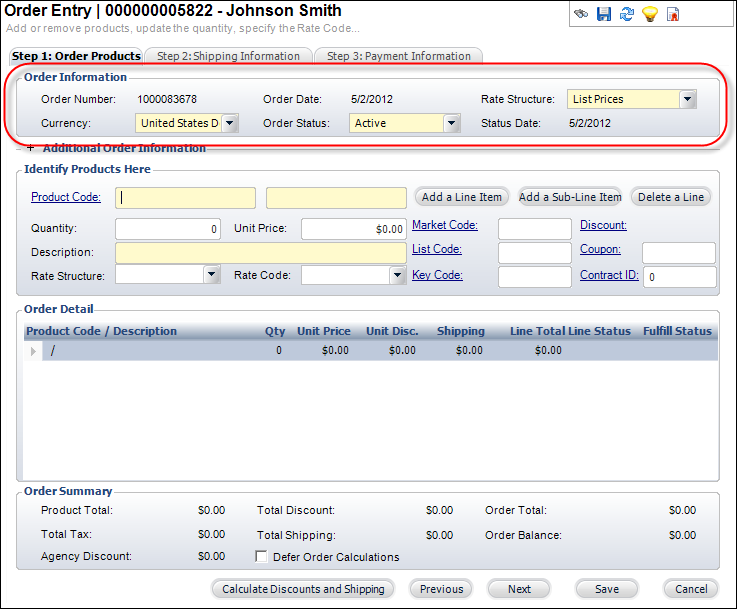Click the floppy disk save icon
737x609 pixels.
click(604, 14)
